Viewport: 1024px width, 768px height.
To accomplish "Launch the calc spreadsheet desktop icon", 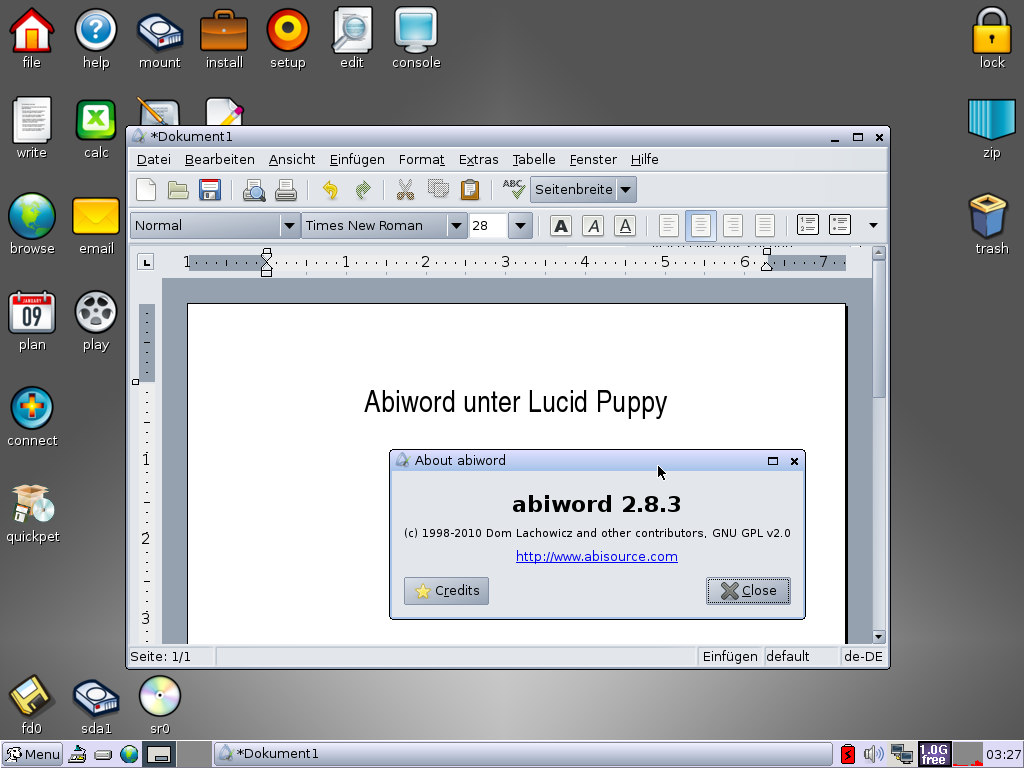I will point(96,128).
